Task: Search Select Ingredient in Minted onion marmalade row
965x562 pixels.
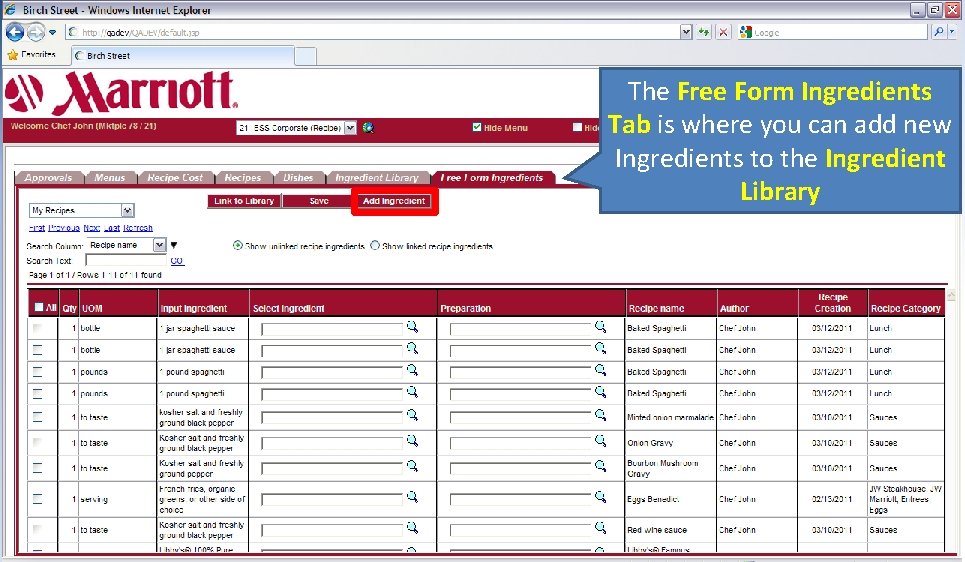Action: [x=412, y=415]
